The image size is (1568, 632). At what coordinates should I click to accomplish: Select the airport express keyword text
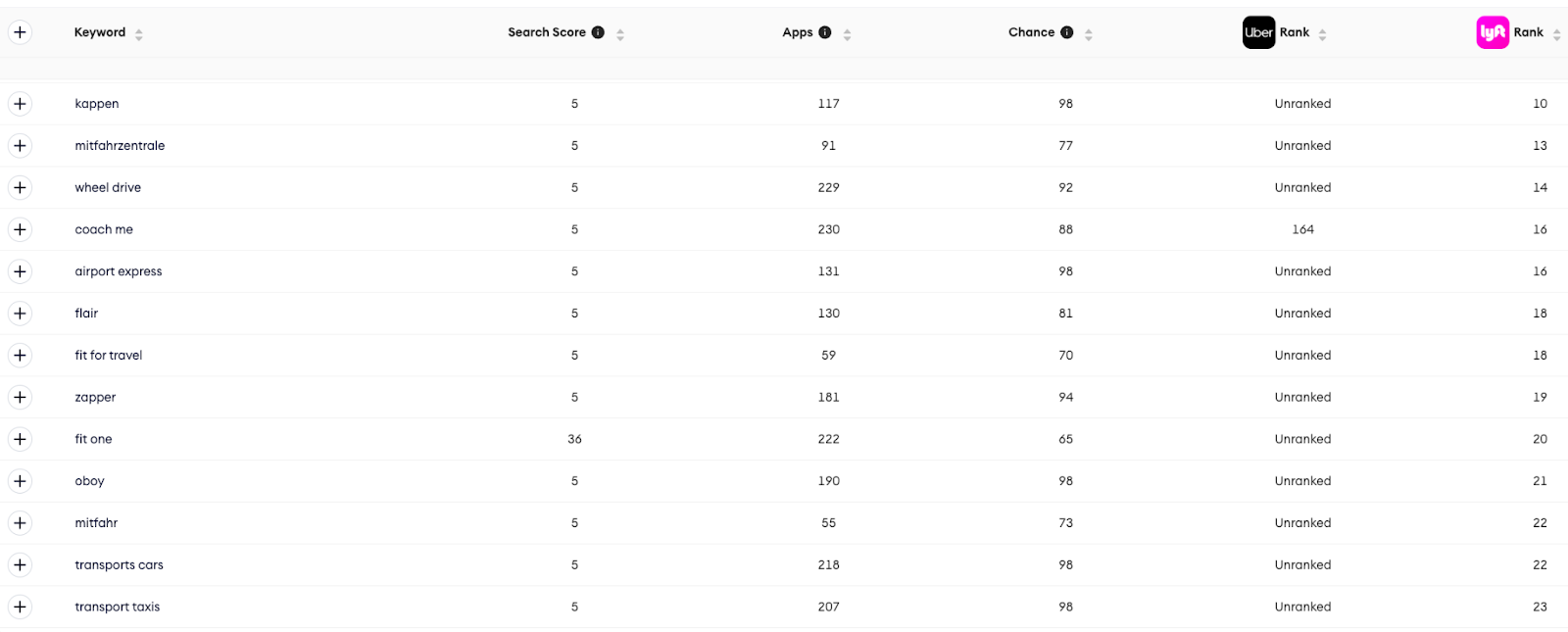(x=119, y=271)
